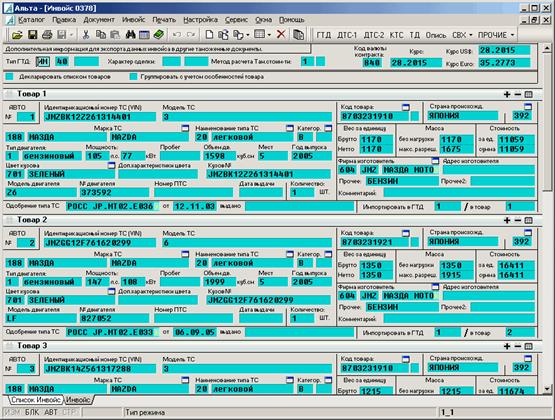This screenshot has width=555, height=420.
Task: Click the printer icon in the toolbar
Action: pos(47,35)
